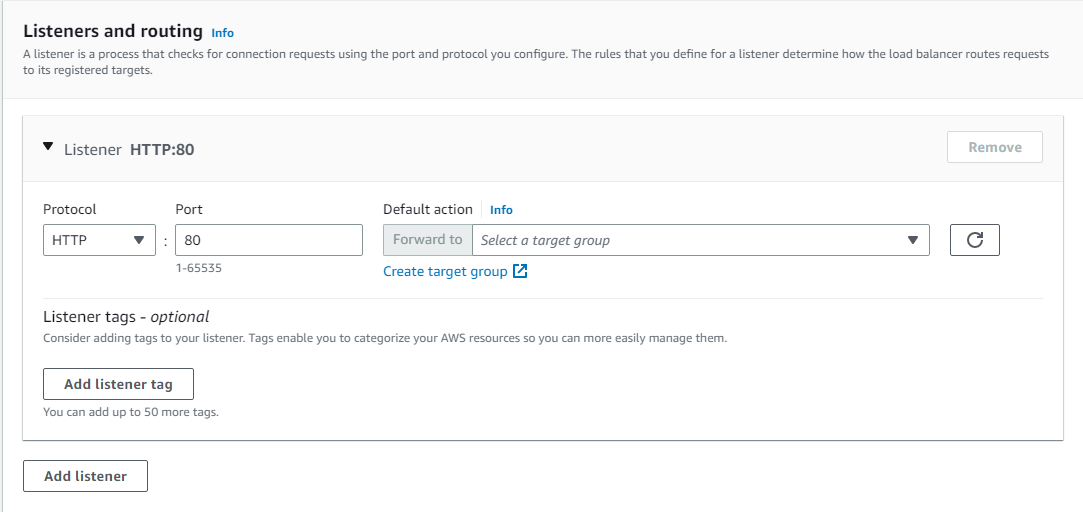Open Info next to Listeners and routing
This screenshot has width=1083, height=512.
pyautogui.click(x=222, y=32)
